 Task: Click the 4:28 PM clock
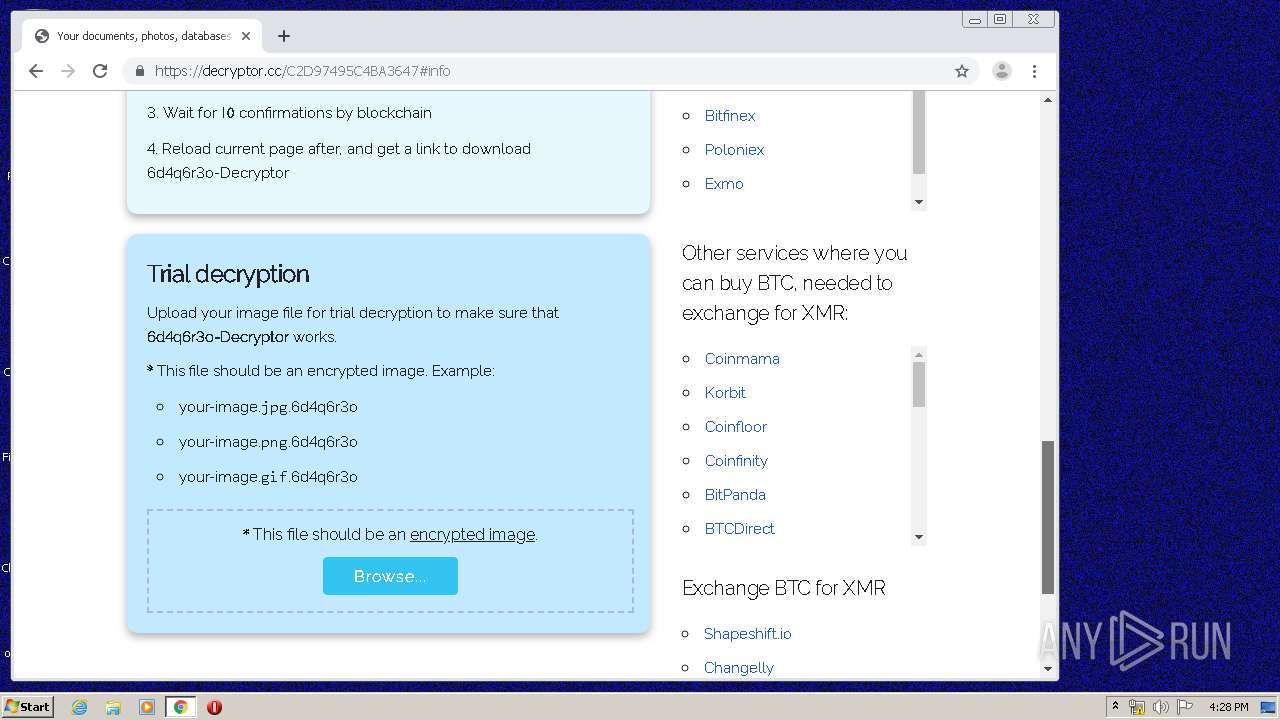coord(1228,707)
